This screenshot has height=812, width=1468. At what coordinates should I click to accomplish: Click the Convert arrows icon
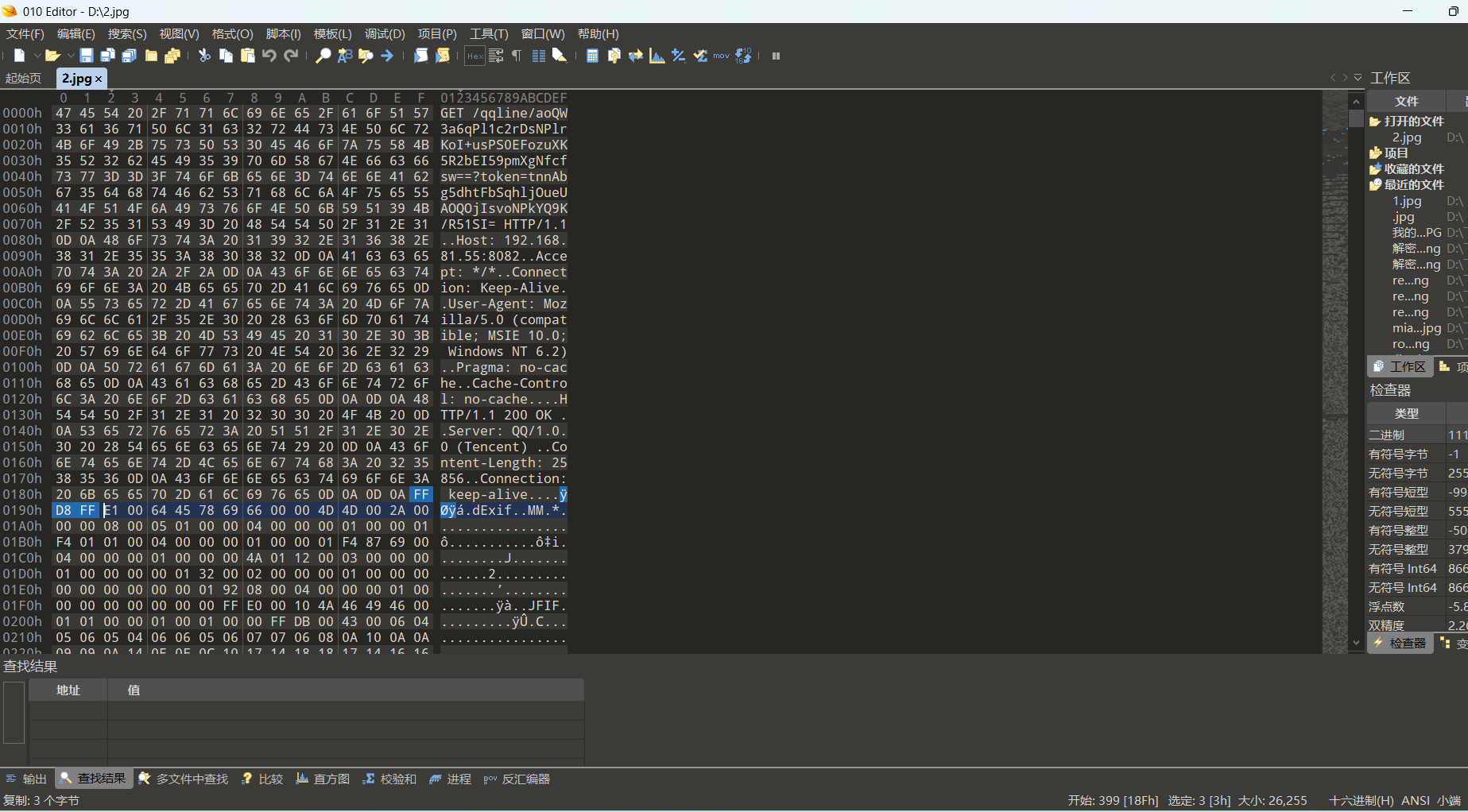pos(635,56)
